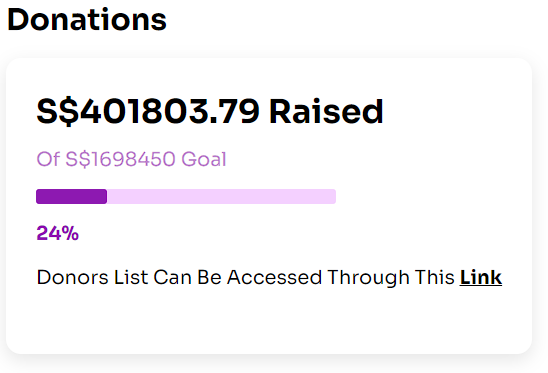
Task: Open the donors list Link
Action: (481, 278)
